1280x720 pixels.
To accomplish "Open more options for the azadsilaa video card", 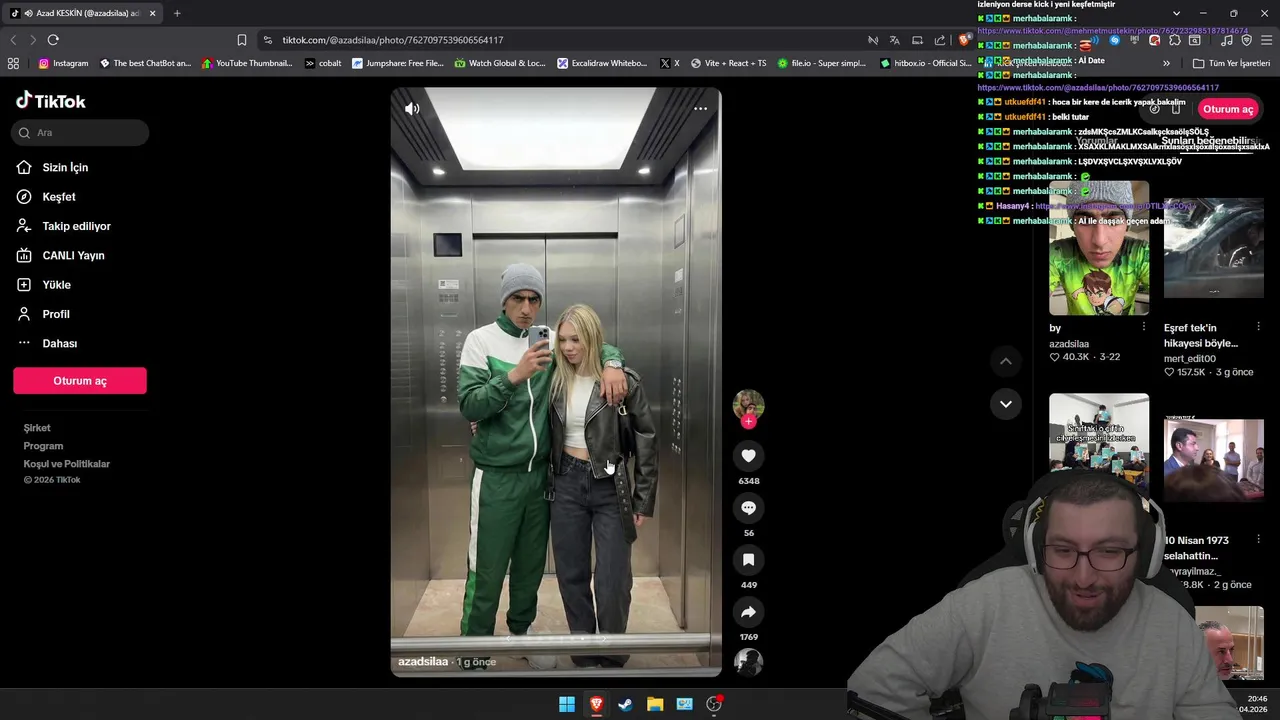I will coord(1144,327).
